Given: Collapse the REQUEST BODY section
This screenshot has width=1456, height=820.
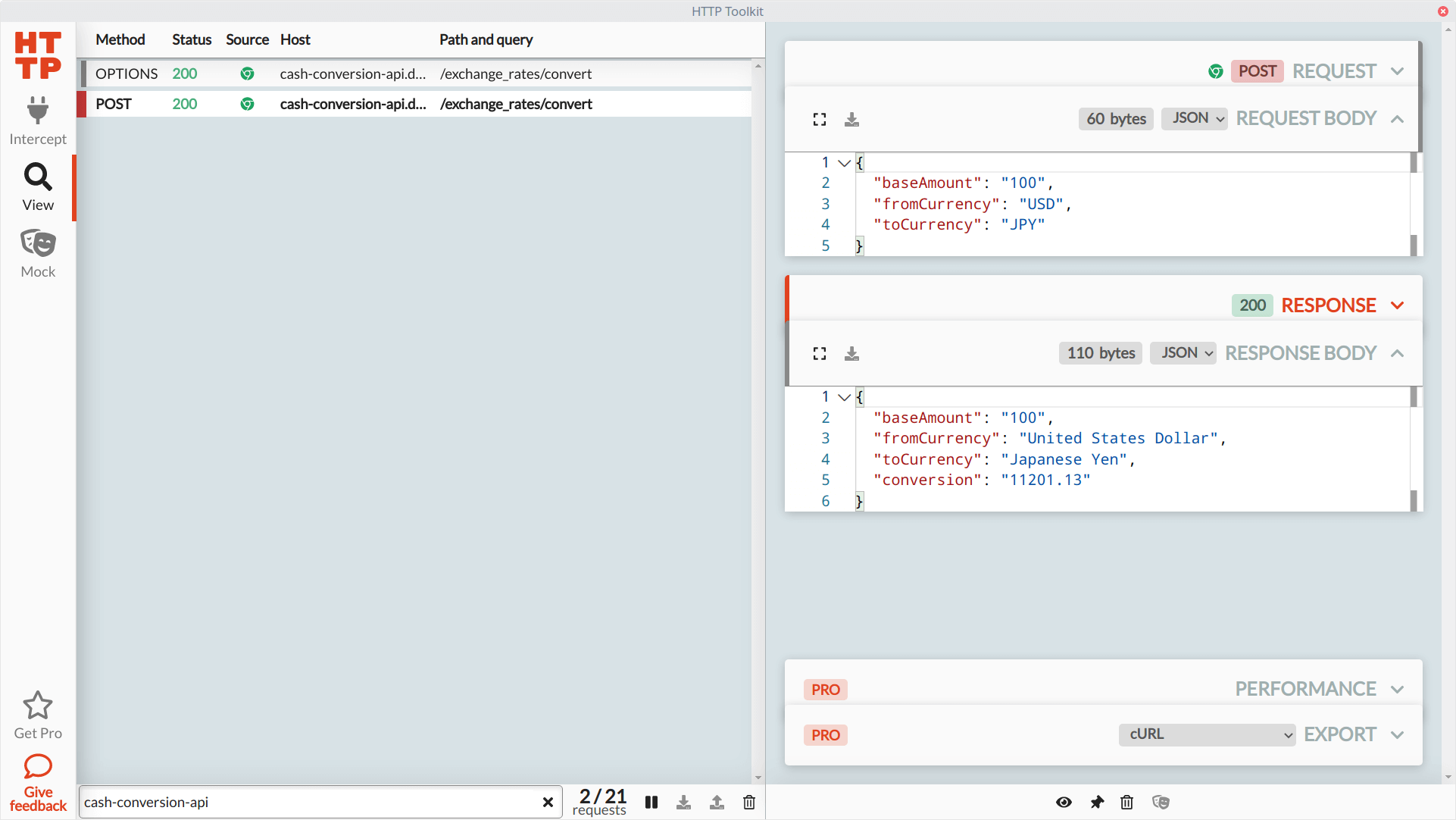Looking at the screenshot, I should click(x=1398, y=119).
